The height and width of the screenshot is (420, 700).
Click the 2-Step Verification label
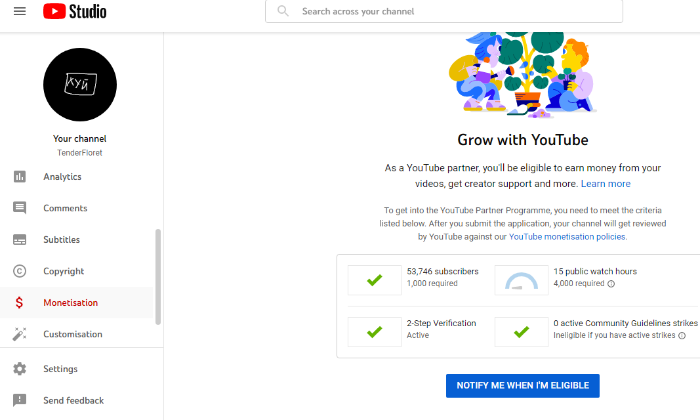441,323
